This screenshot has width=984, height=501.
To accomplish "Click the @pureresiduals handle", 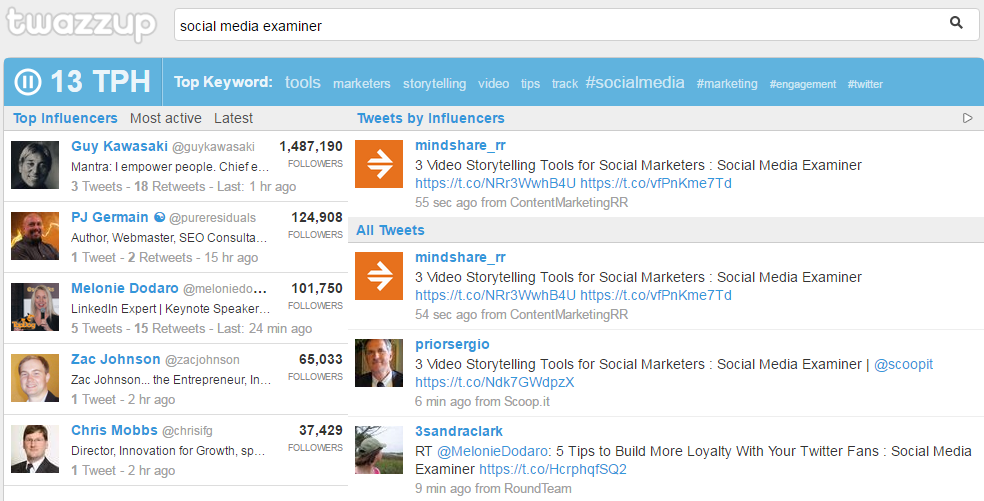I will [x=213, y=218].
